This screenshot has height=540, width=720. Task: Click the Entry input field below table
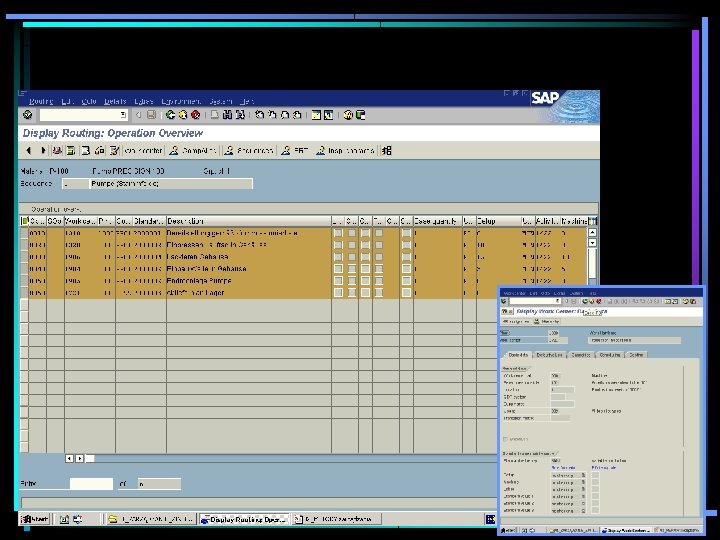(91, 484)
